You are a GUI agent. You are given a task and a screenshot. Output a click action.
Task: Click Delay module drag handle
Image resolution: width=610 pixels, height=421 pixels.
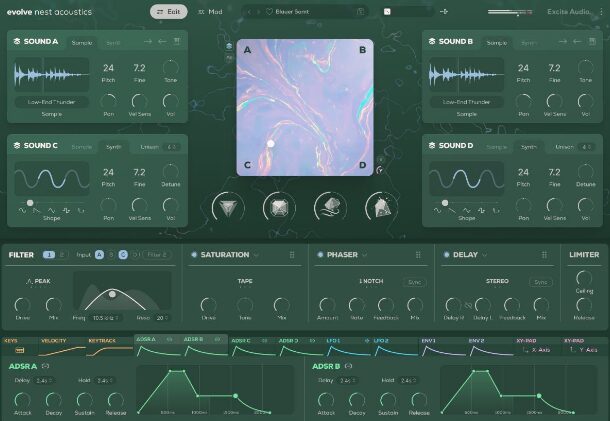(544, 255)
